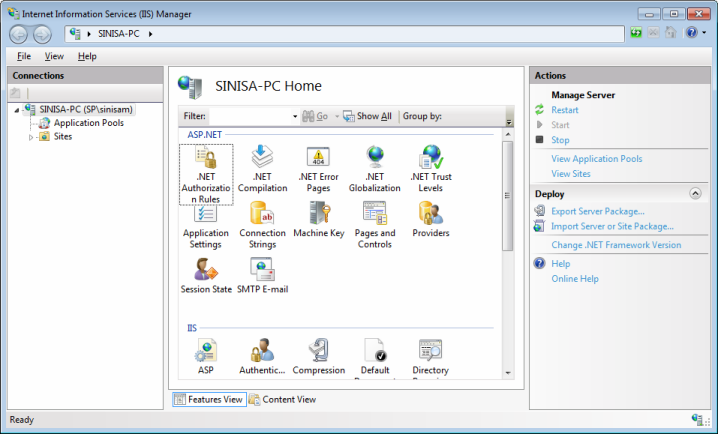Open ASP feature icon

(x=206, y=351)
